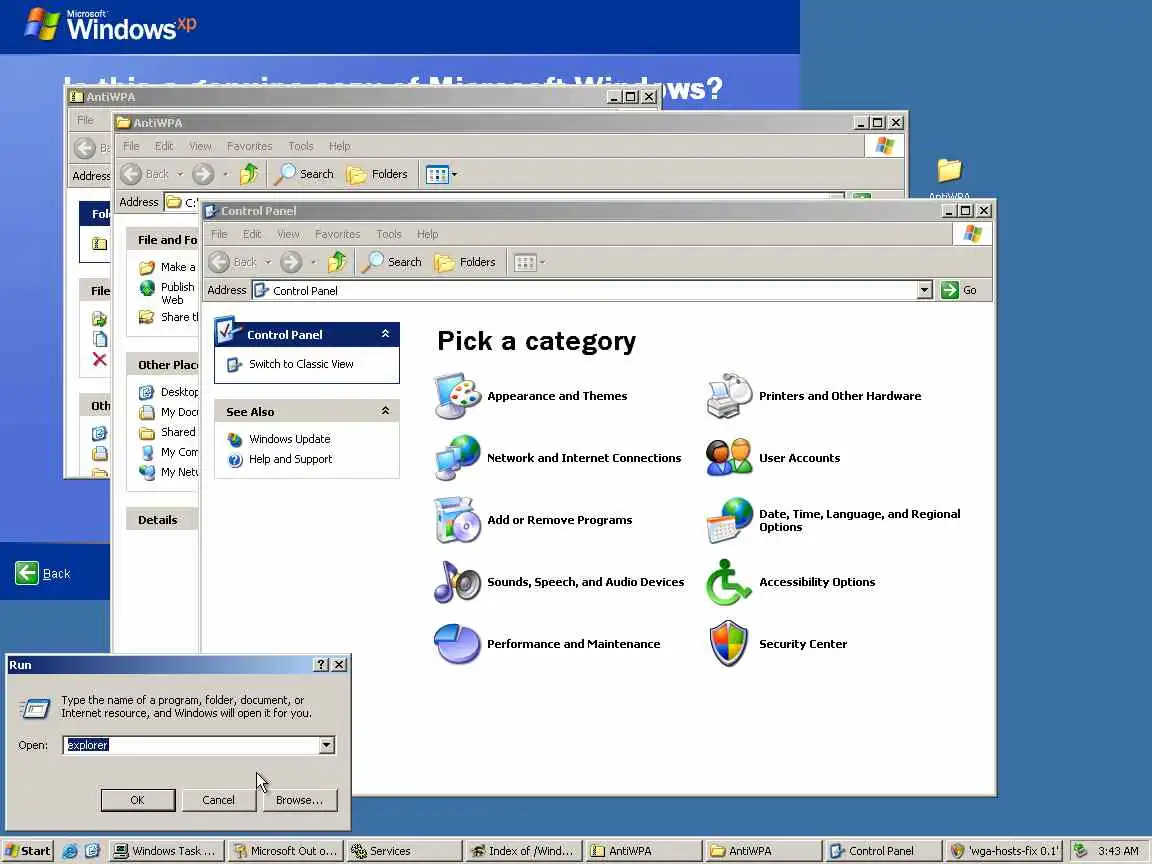Open Back history dropdown in Control Panel toolbar
1152x864 pixels.
268,262
